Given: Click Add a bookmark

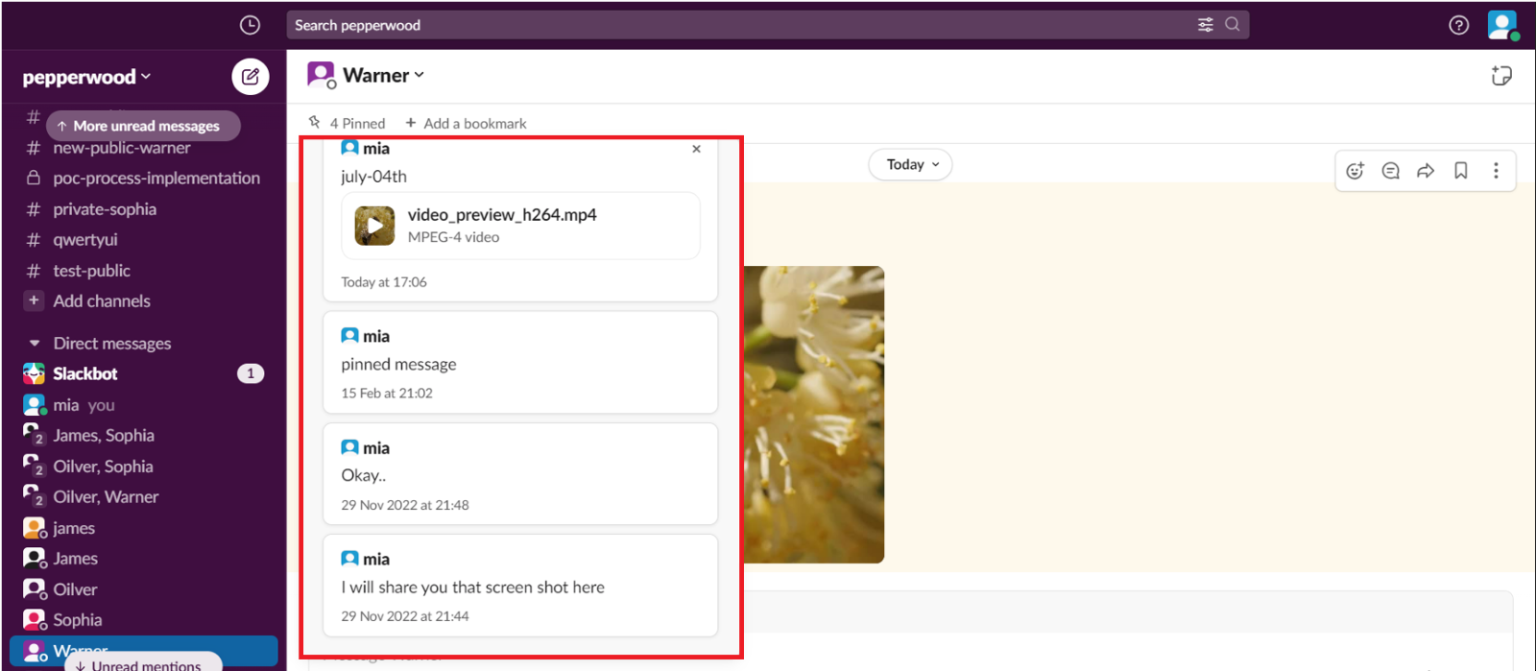Looking at the screenshot, I should click(466, 123).
